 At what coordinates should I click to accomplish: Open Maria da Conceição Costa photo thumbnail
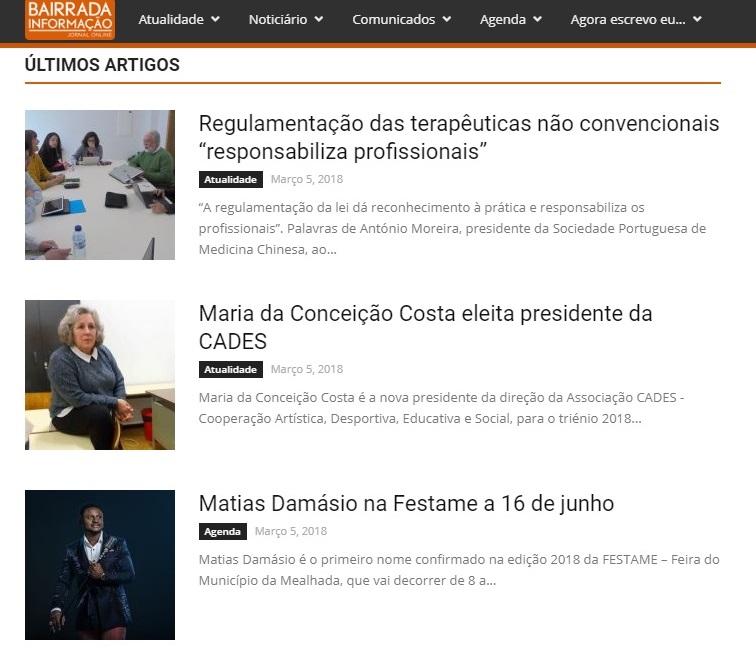(100, 375)
